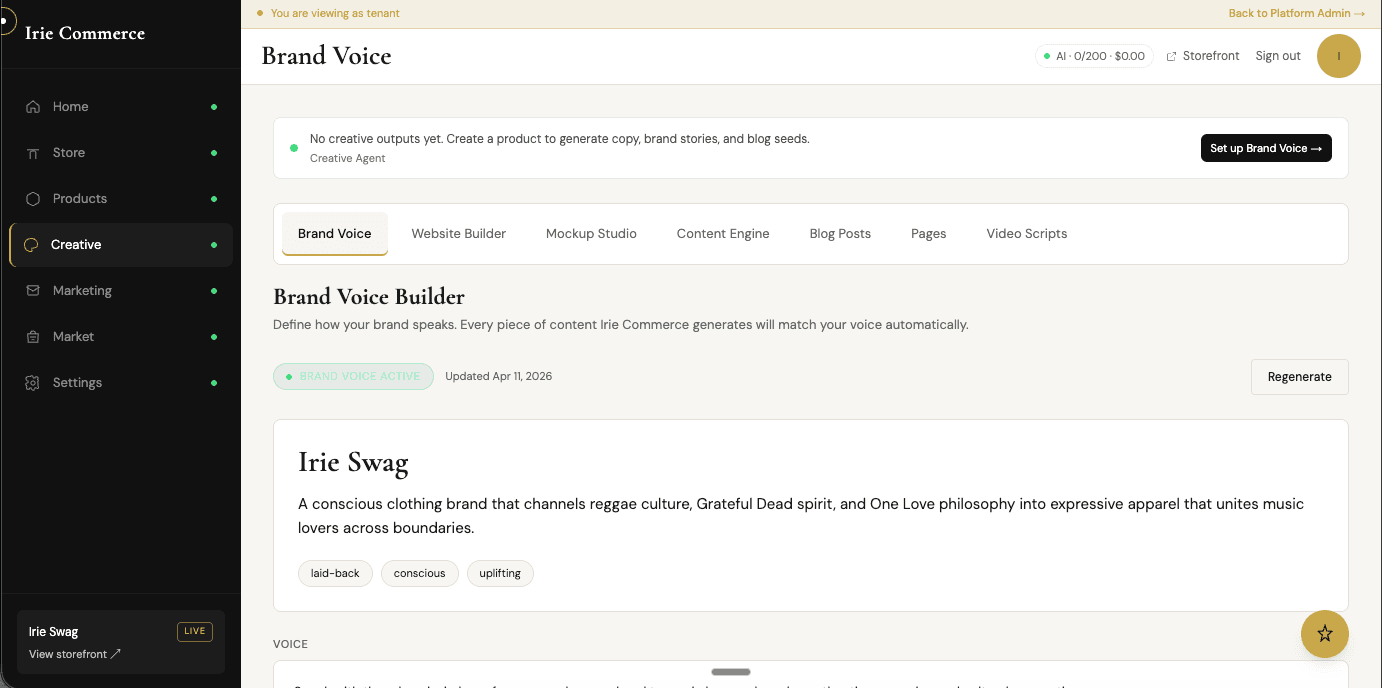Open the Blog Posts tab
Image resolution: width=1382 pixels, height=688 pixels.
[840, 234]
